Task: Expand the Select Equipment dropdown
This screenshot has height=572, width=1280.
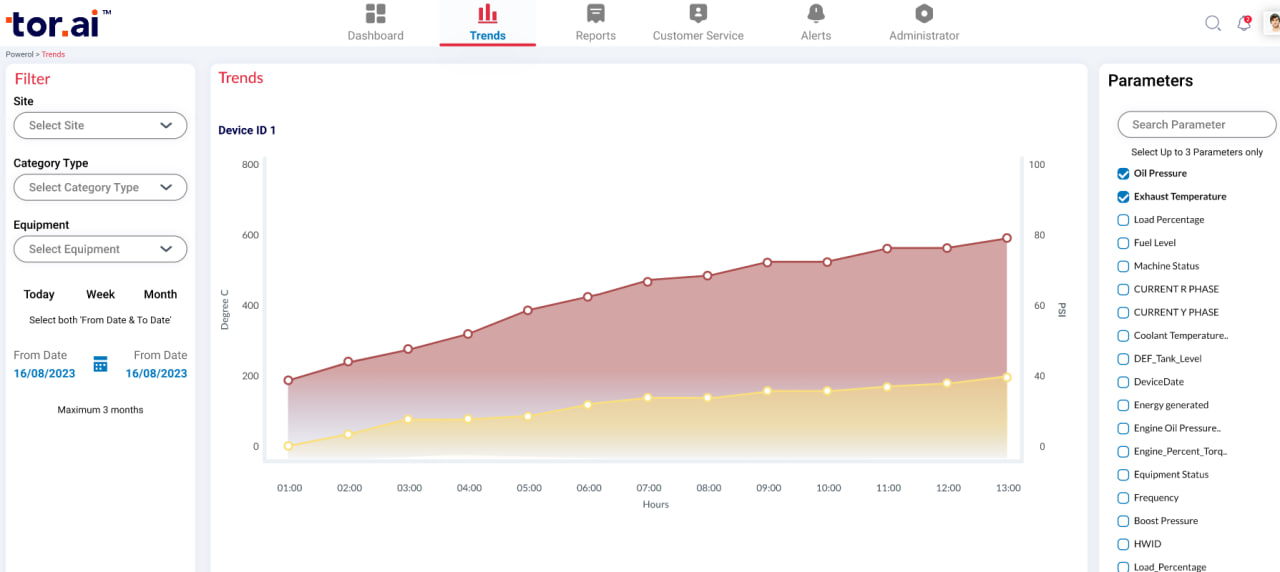Action: [x=100, y=249]
